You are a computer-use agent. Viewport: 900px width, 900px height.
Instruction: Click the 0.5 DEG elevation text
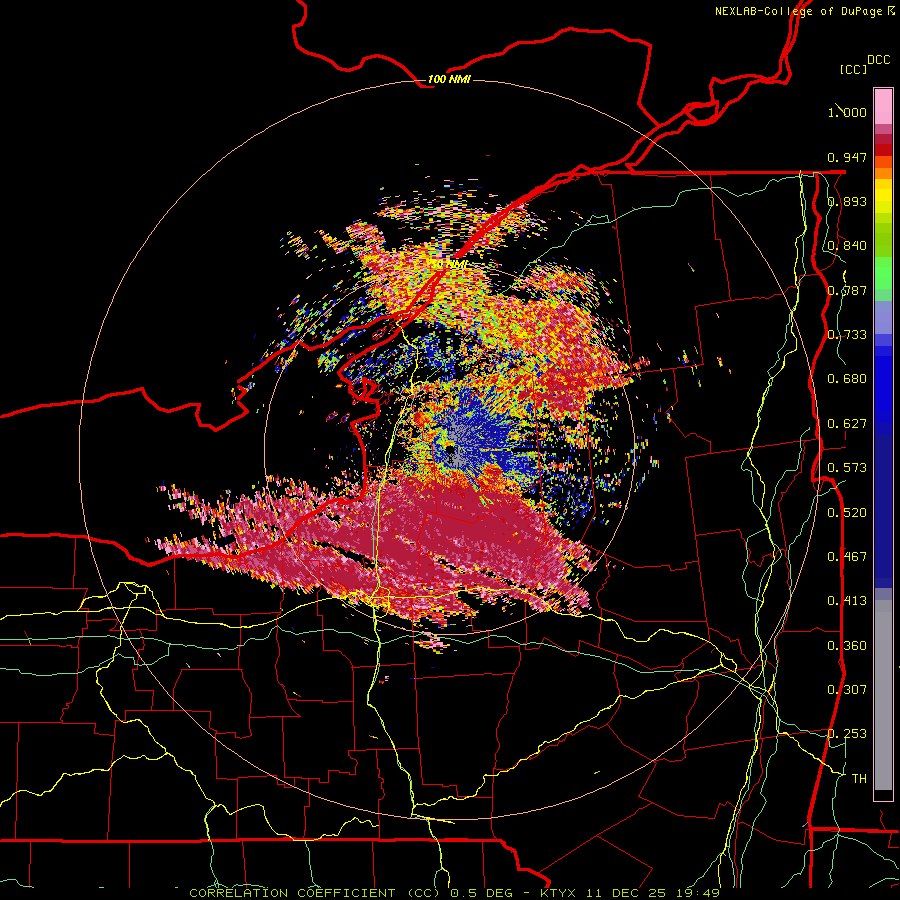(x=483, y=893)
